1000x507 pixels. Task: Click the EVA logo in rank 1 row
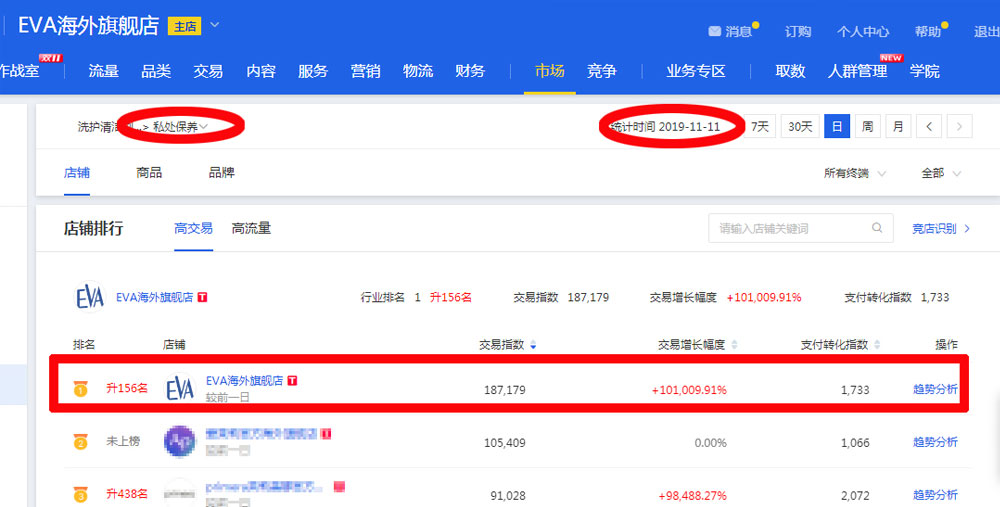(180, 388)
